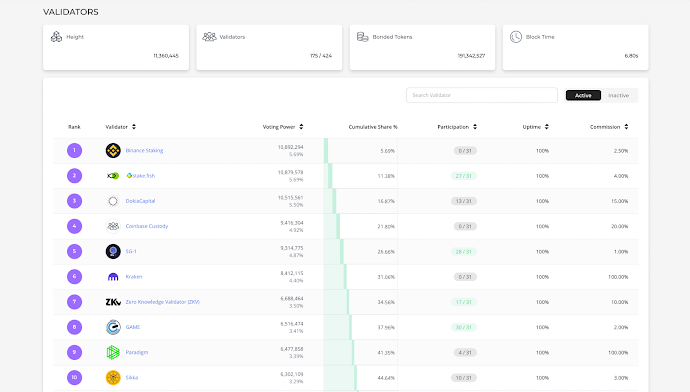Click the Height card value 11,360,445

tap(166, 56)
